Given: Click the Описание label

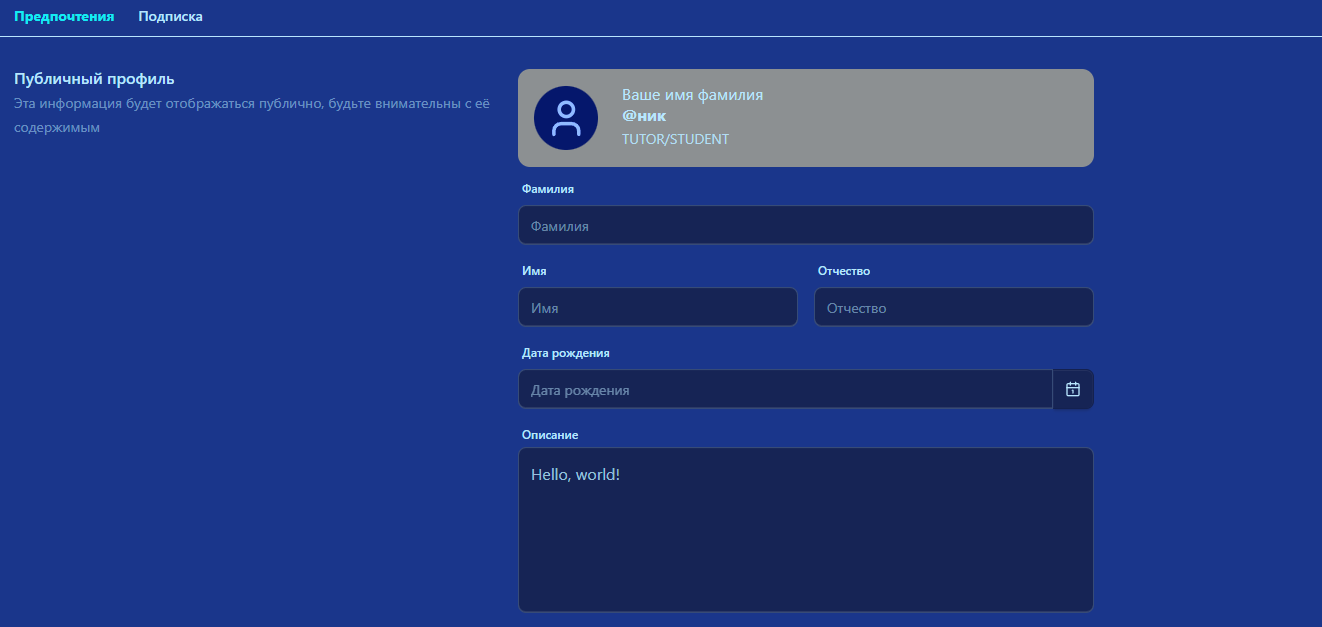Looking at the screenshot, I should (x=550, y=434).
